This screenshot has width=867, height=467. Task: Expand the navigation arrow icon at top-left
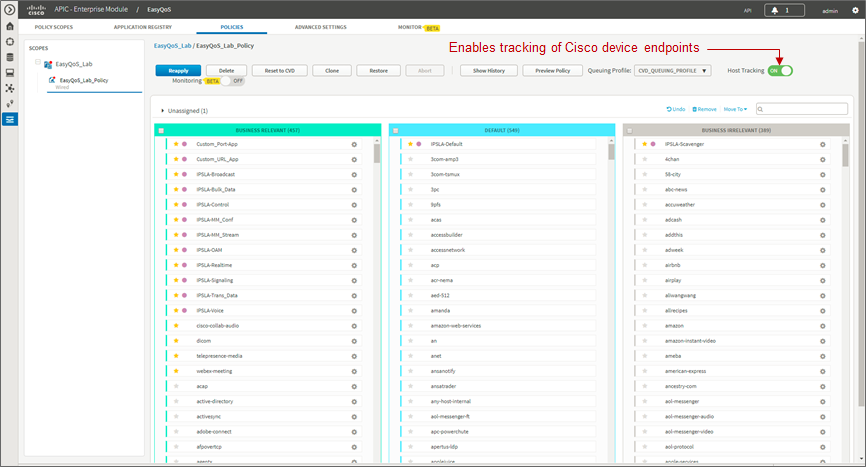coord(9,9)
